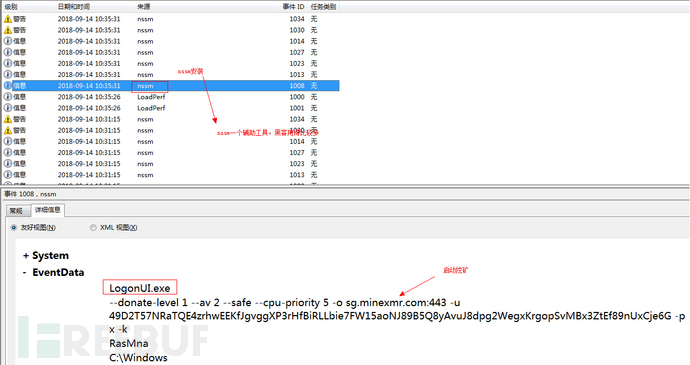
Task: Click the info icon of LoadPerf event 1000
Action: point(8,96)
